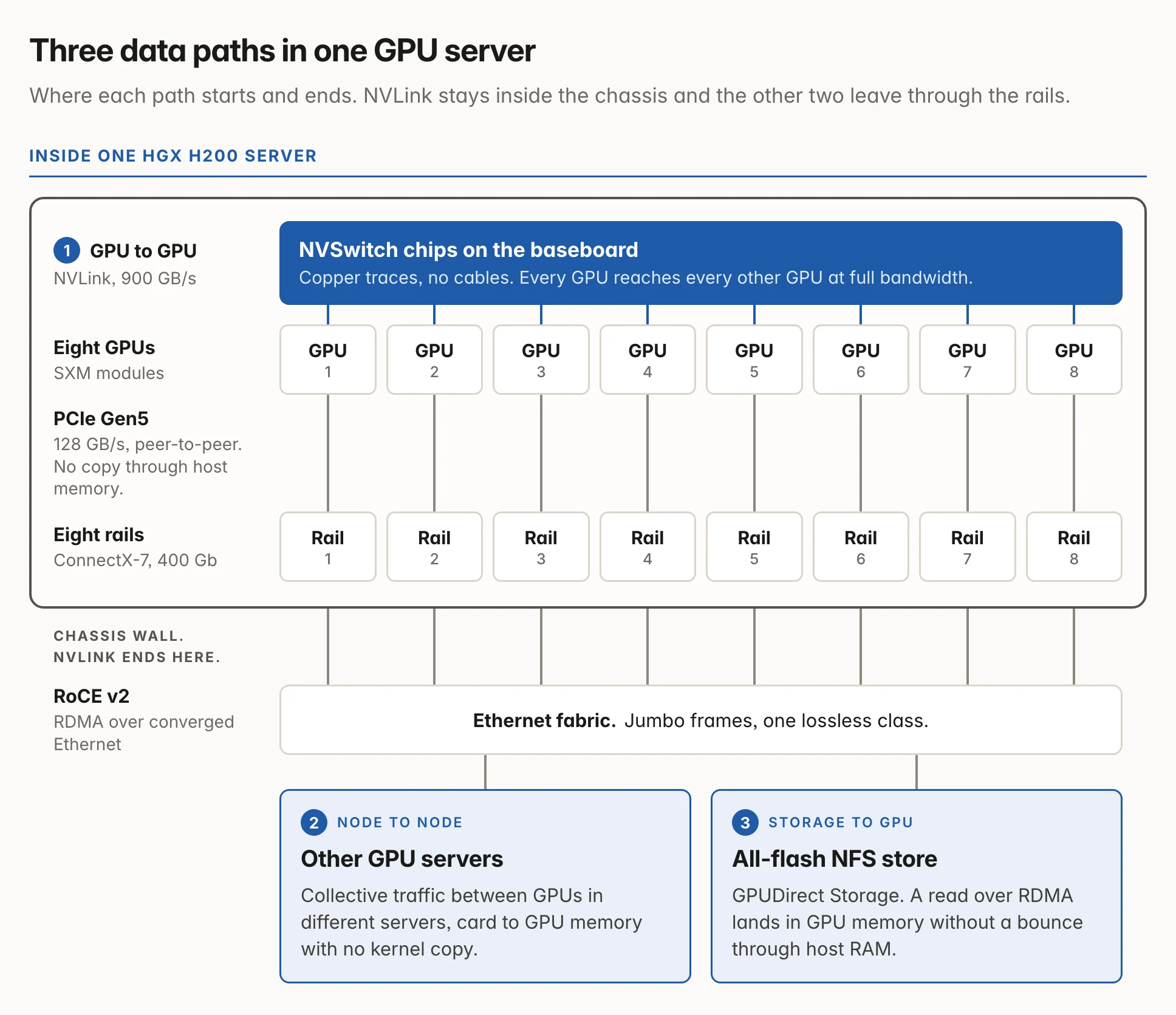The image size is (1176, 1015).
Task: Click the 'NODE TO NODE' label
Action: pyautogui.click(x=400, y=822)
